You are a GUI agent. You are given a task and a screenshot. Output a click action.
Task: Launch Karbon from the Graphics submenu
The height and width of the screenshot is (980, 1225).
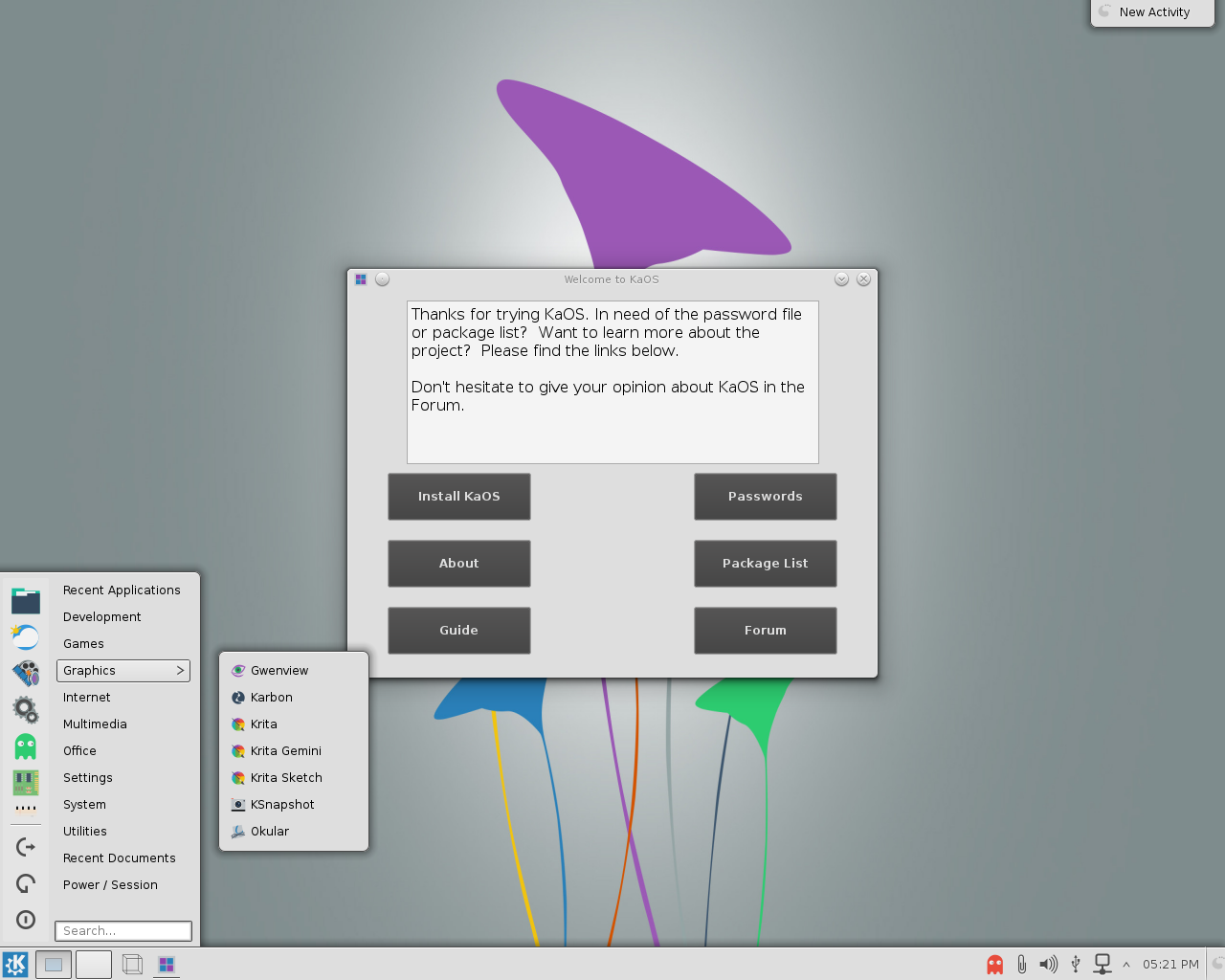click(x=294, y=698)
